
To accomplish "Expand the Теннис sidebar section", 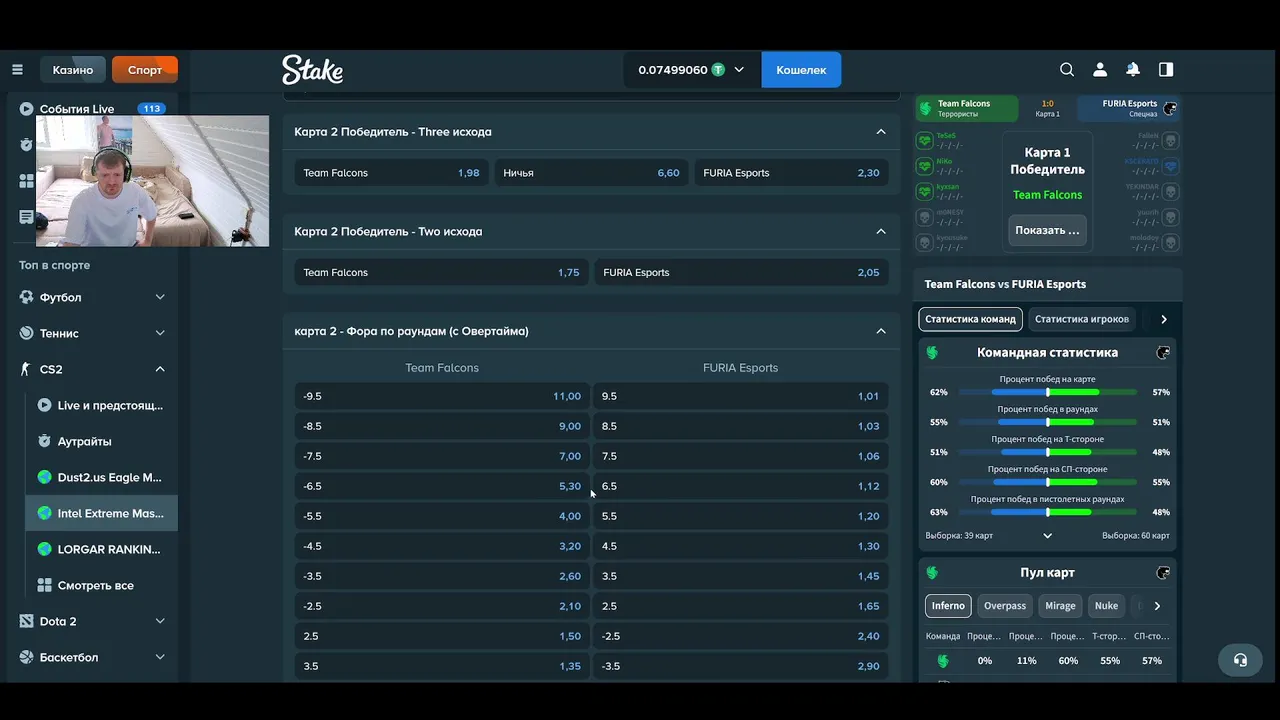I will [160, 333].
